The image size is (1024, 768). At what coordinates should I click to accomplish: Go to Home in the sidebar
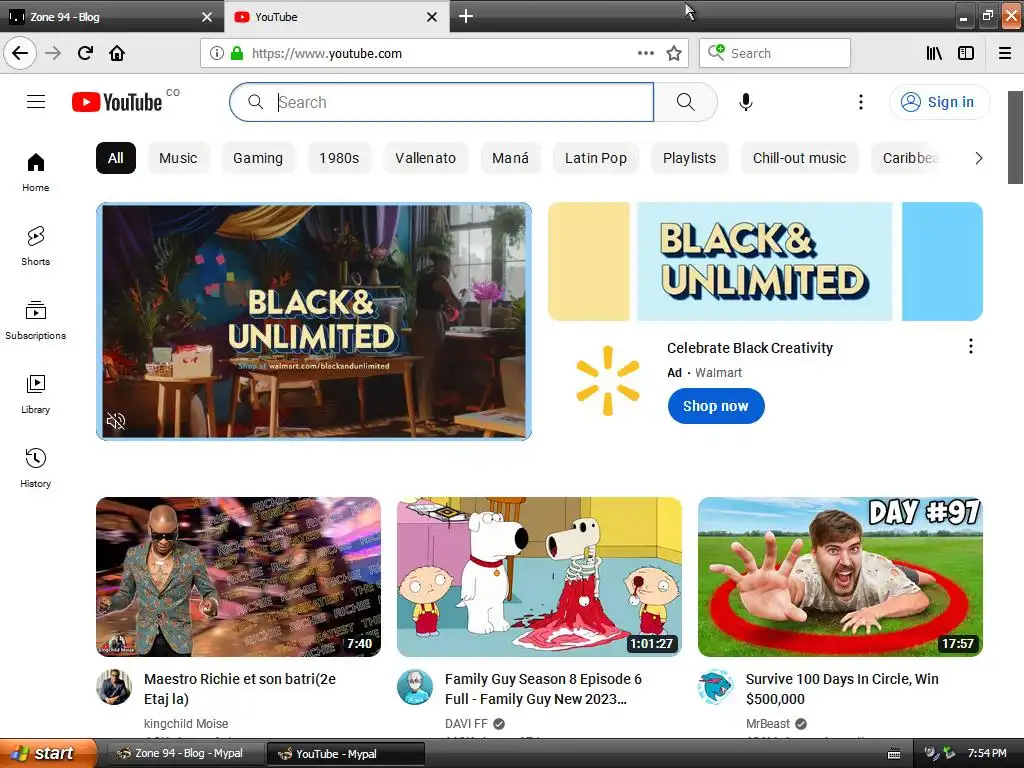(35, 172)
